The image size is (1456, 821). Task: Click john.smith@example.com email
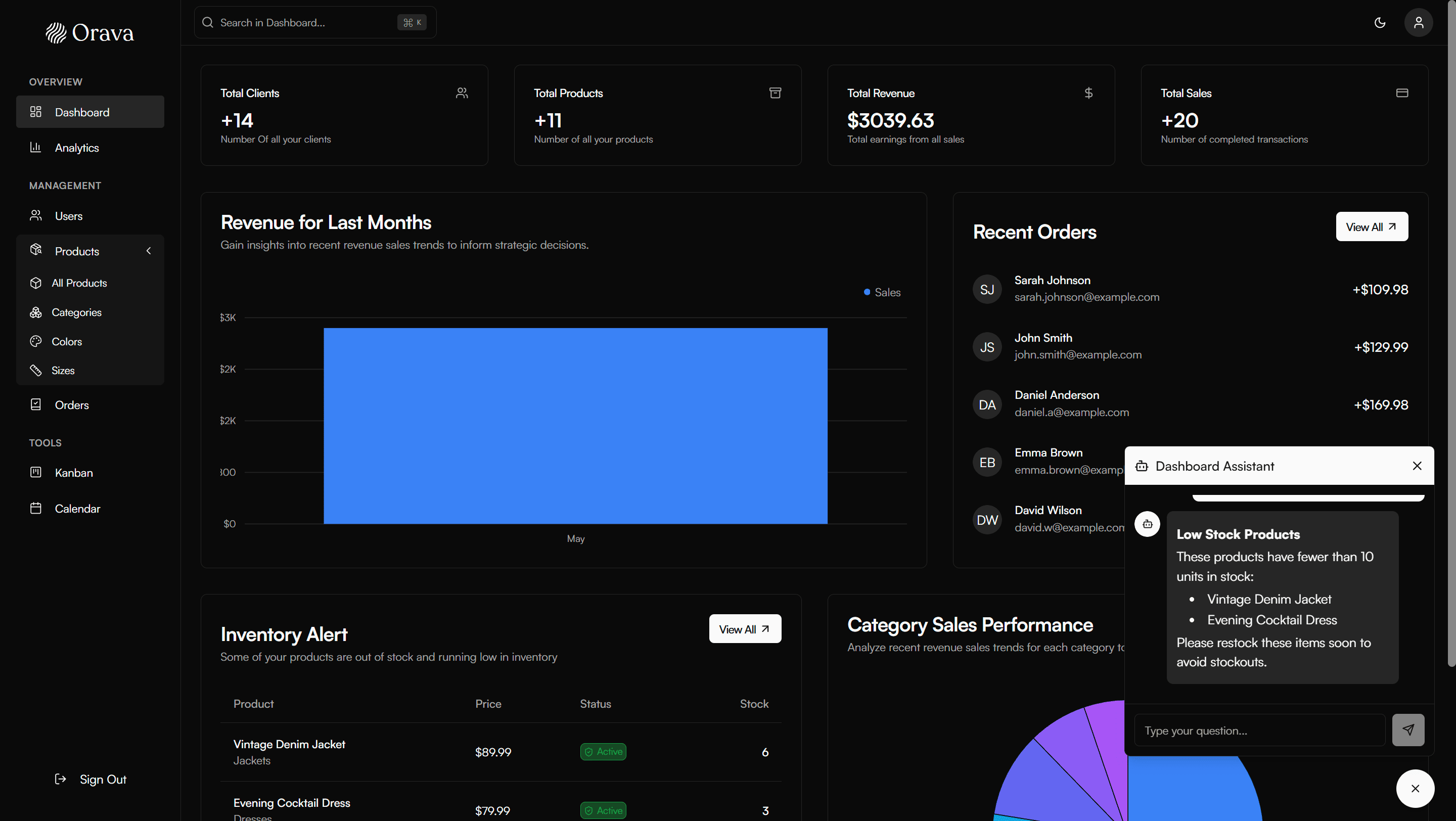point(1077,355)
